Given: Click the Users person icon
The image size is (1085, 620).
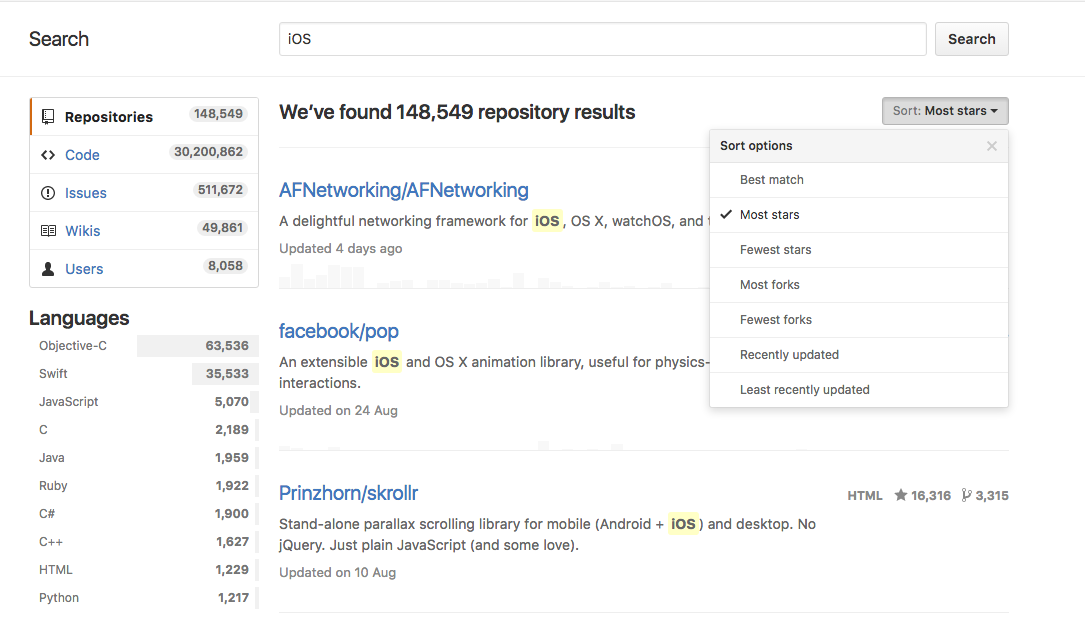Looking at the screenshot, I should (x=48, y=268).
